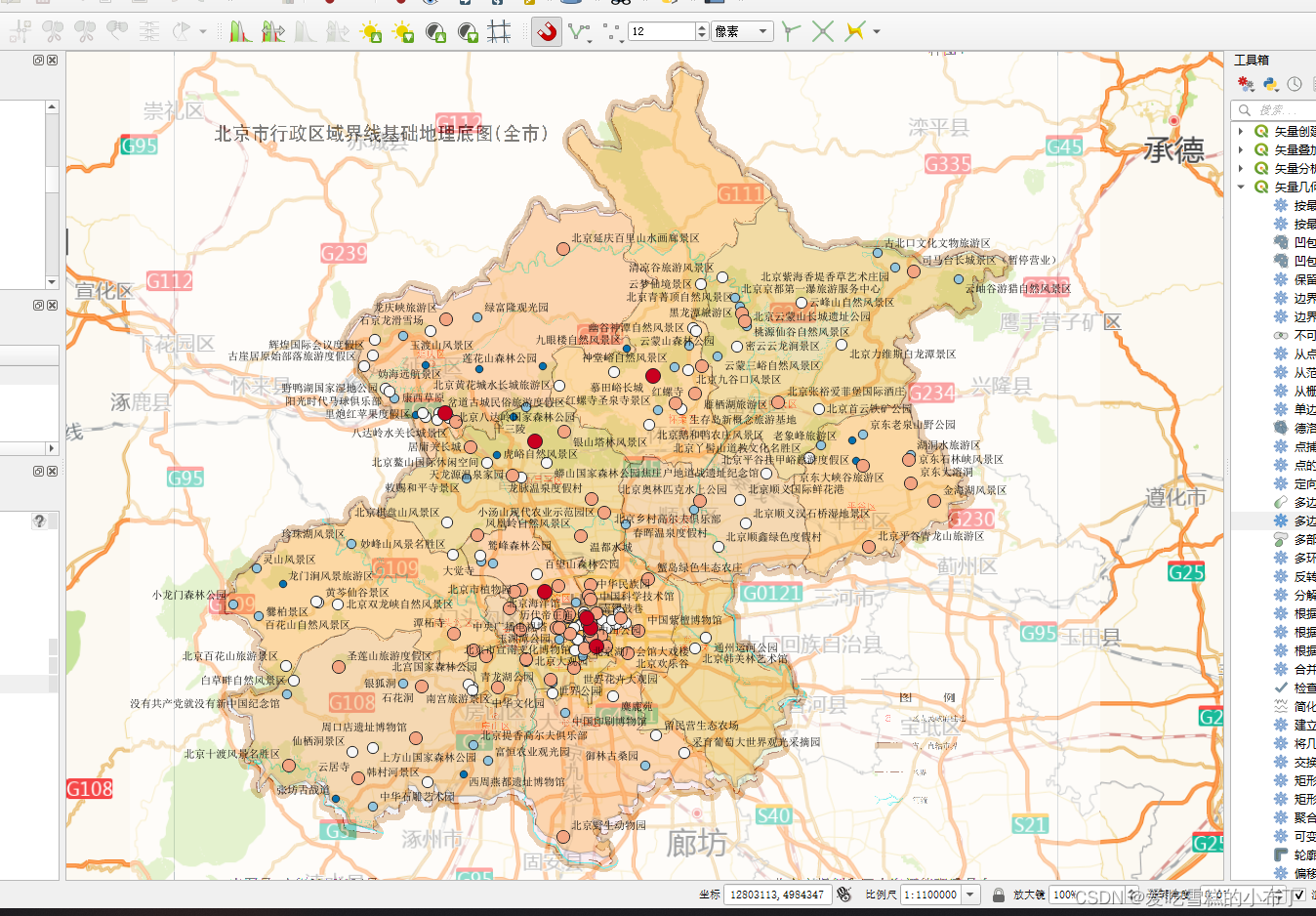The height and width of the screenshot is (916, 1316).
Task: Open the 像素 units dropdown
Action: pyautogui.click(x=742, y=32)
